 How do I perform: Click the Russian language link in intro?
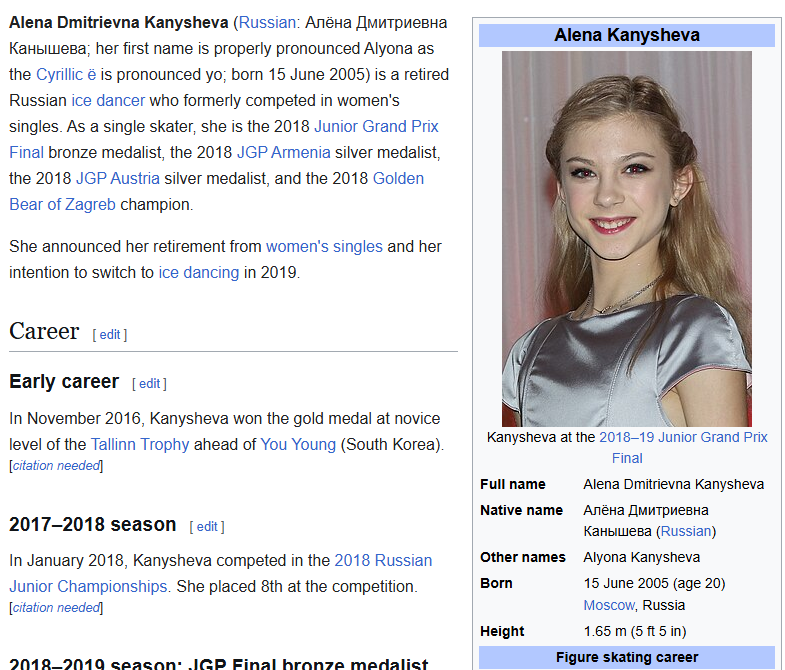(x=267, y=22)
